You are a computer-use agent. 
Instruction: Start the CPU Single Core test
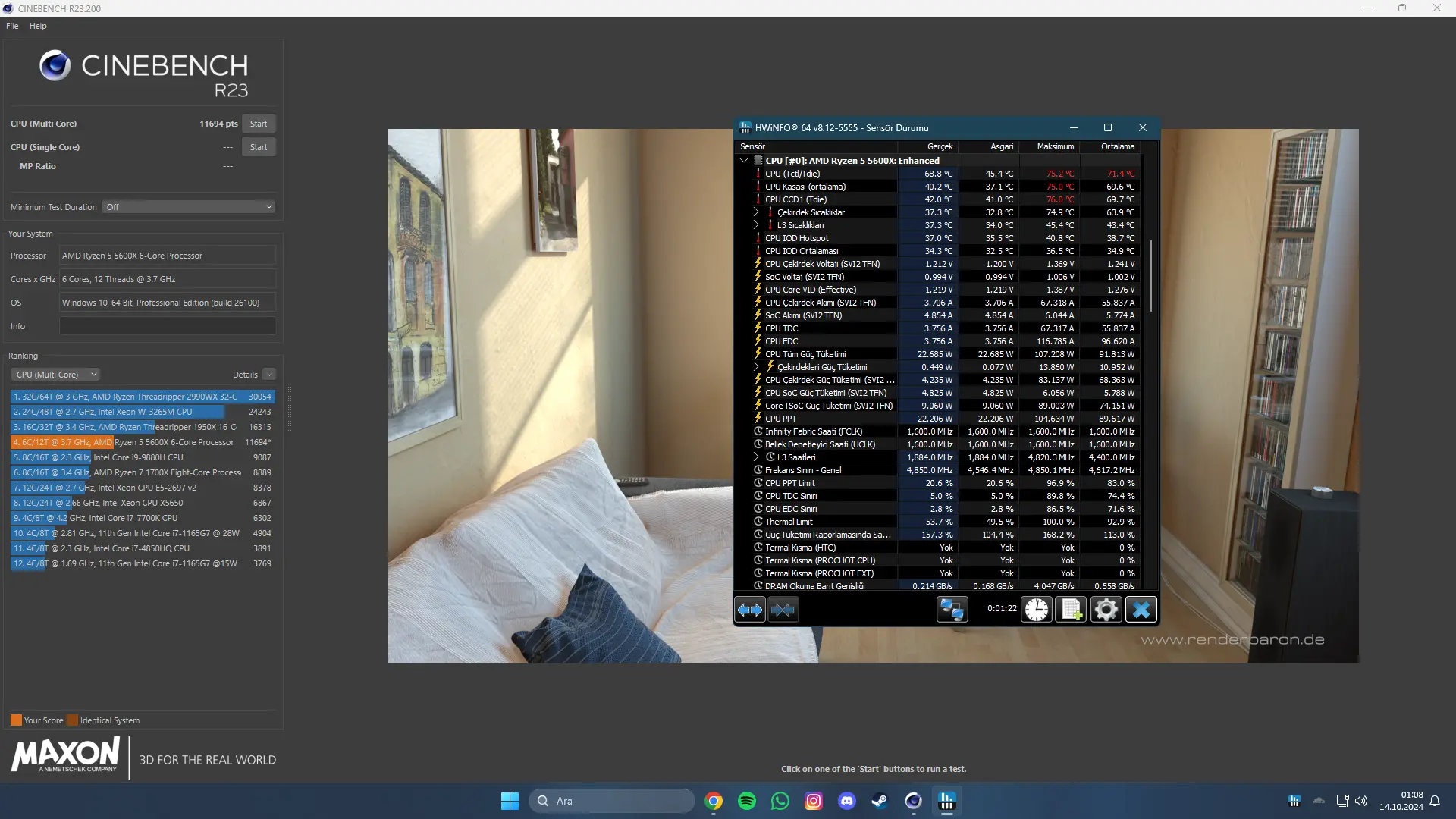coord(259,147)
